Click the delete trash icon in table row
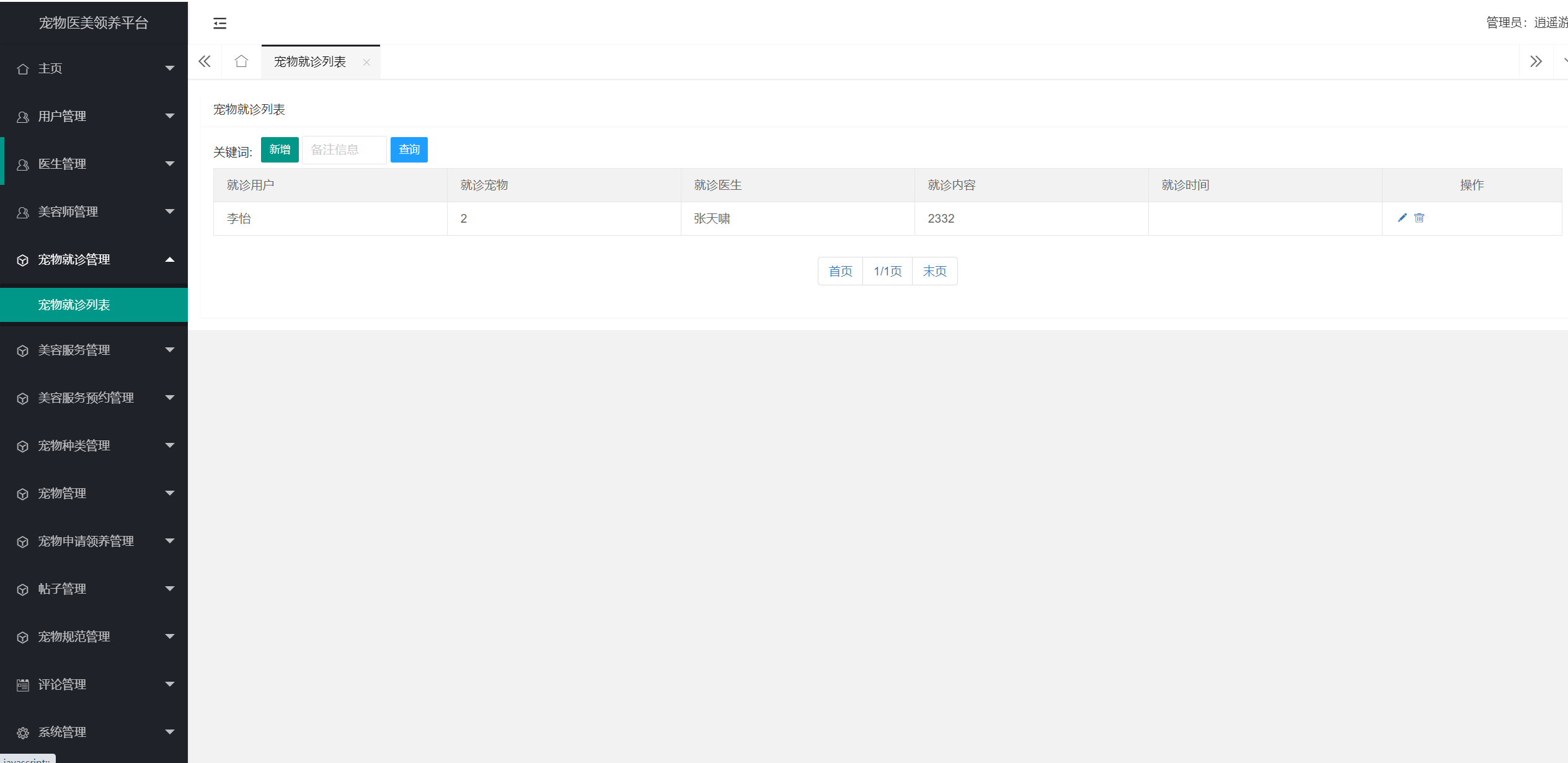Screen dimensions: 1568x763 point(1419,218)
